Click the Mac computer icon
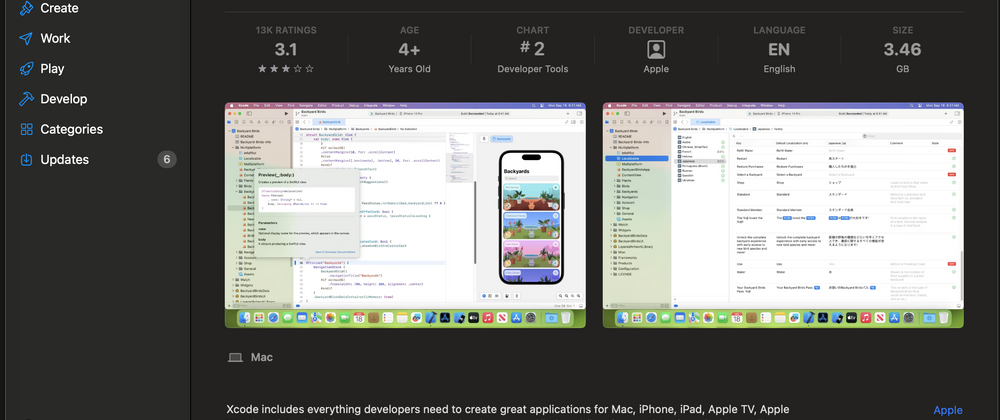The width and height of the screenshot is (1000, 420). (x=235, y=357)
